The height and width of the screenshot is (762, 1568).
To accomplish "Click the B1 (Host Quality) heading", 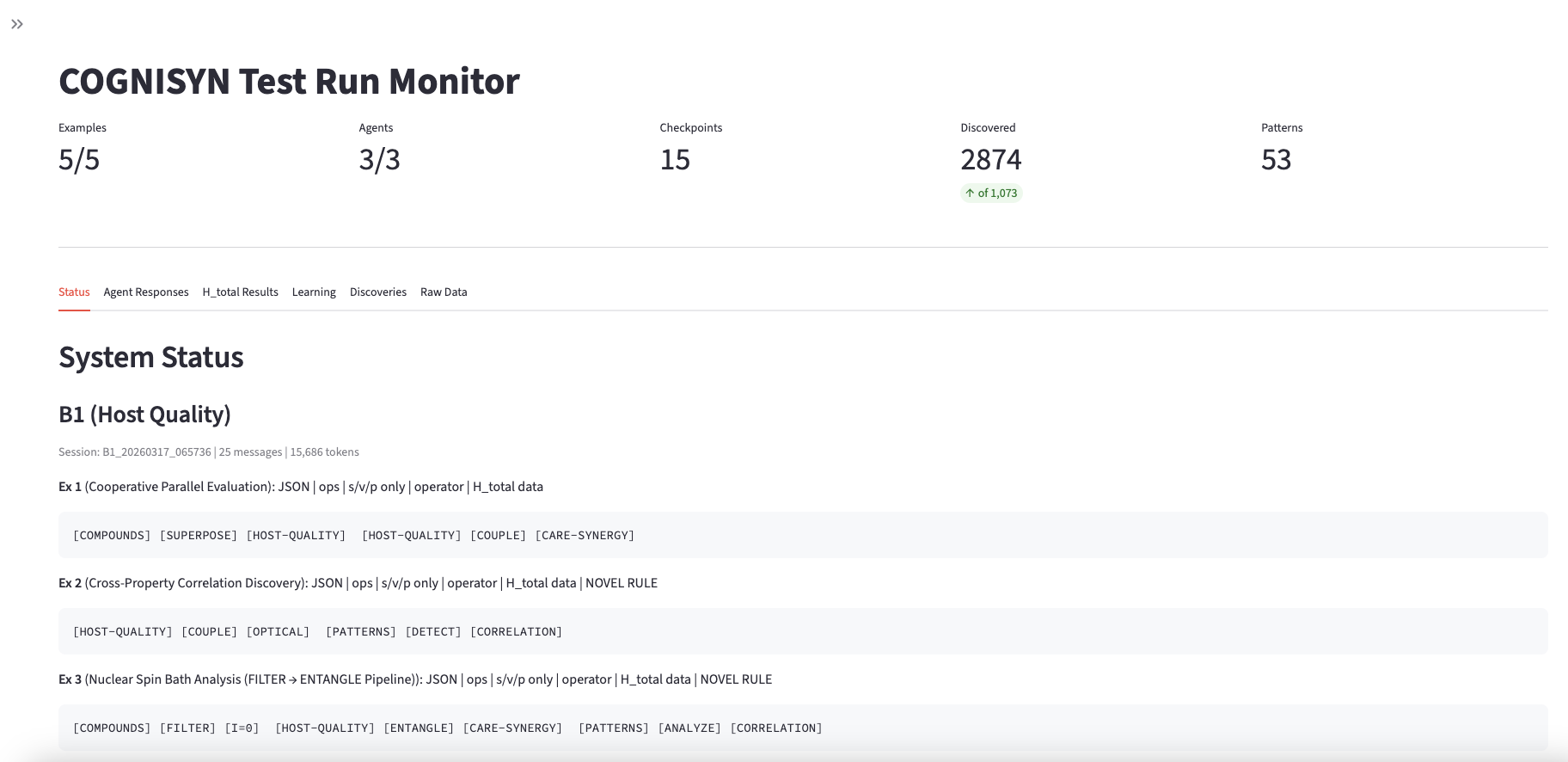I will tap(144, 415).
